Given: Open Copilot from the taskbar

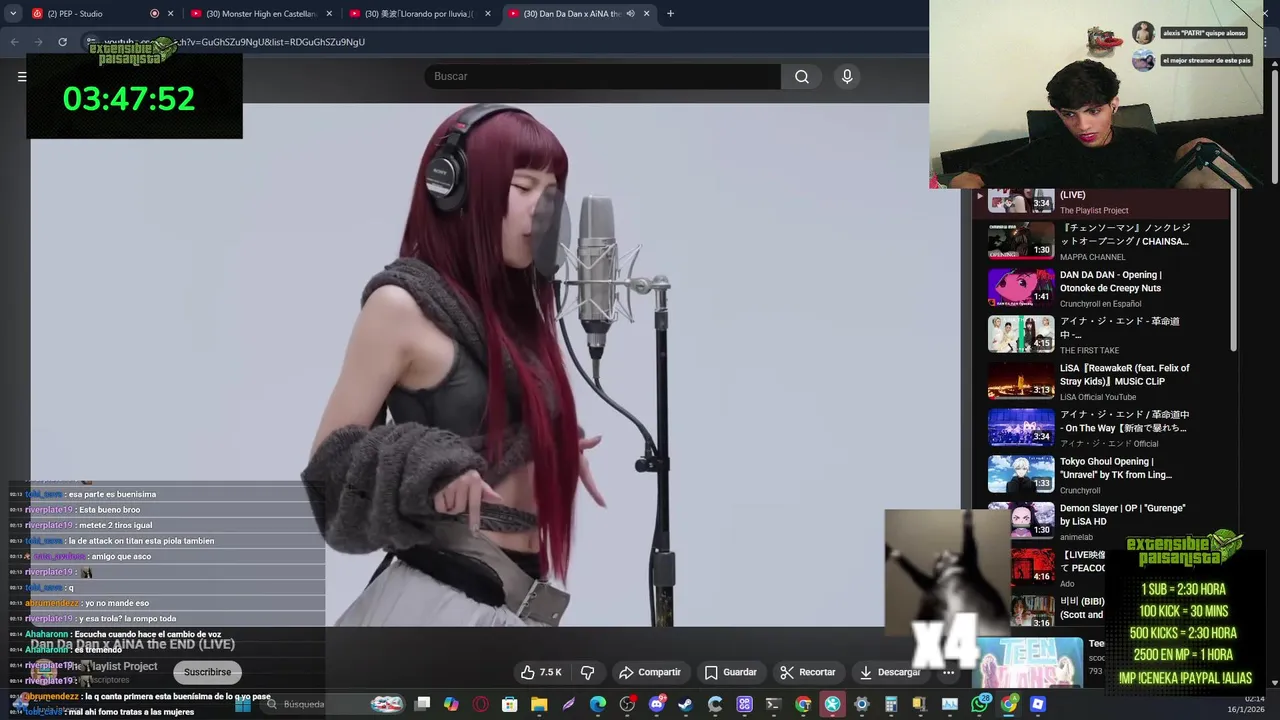Looking at the screenshot, I should click(x=451, y=704).
